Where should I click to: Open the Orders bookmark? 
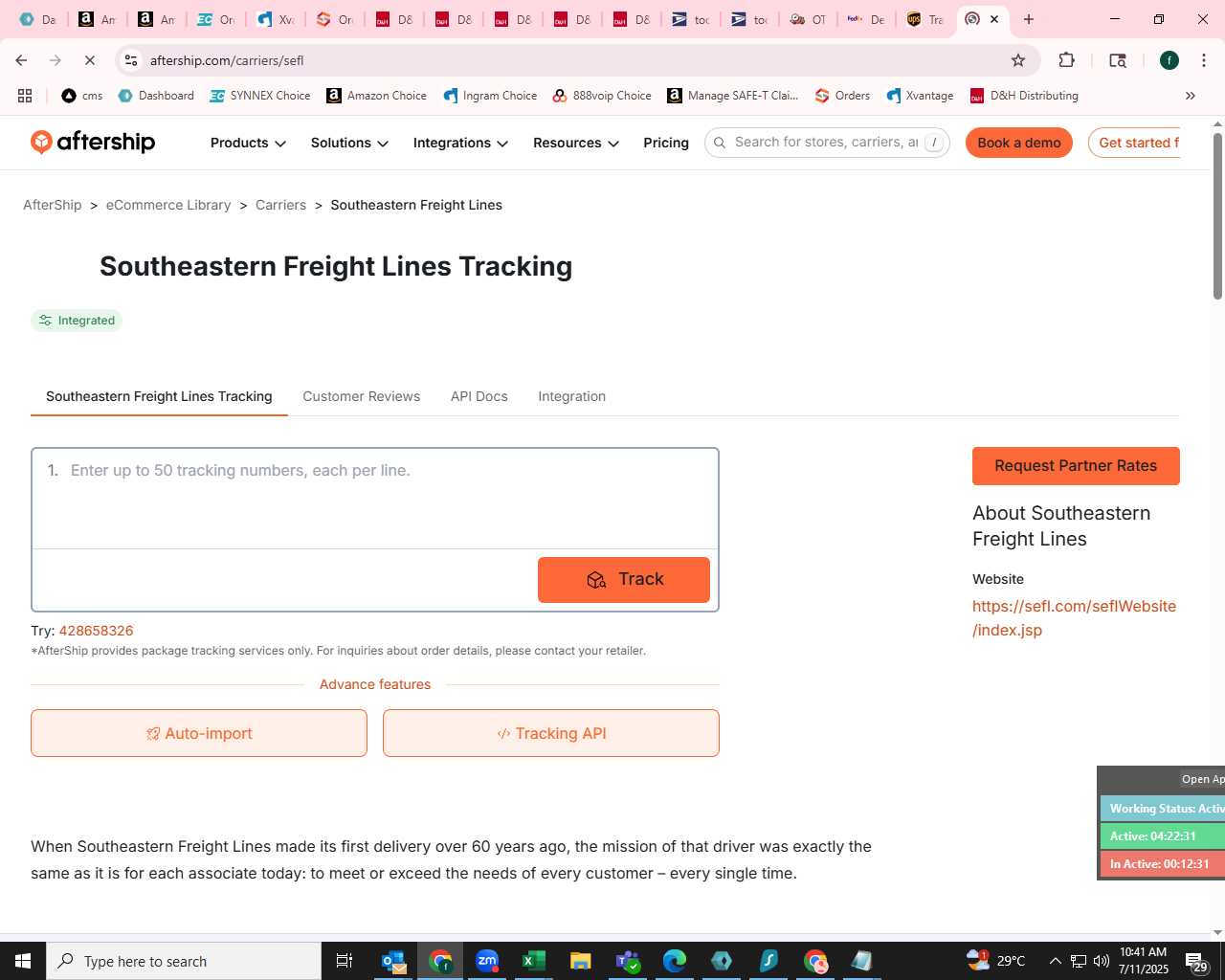(x=842, y=96)
